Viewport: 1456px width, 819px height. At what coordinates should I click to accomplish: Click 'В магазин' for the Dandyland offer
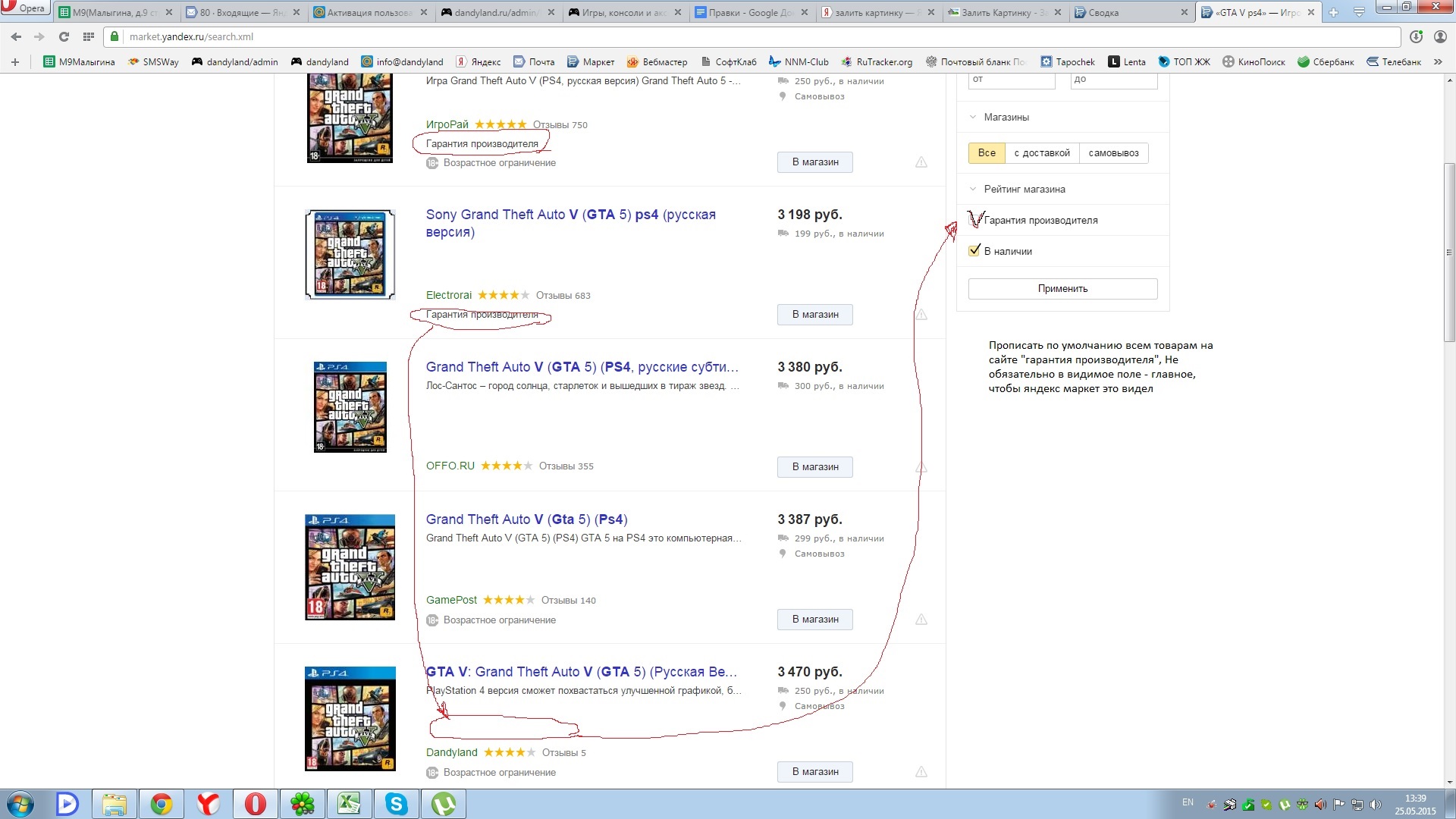tap(814, 771)
